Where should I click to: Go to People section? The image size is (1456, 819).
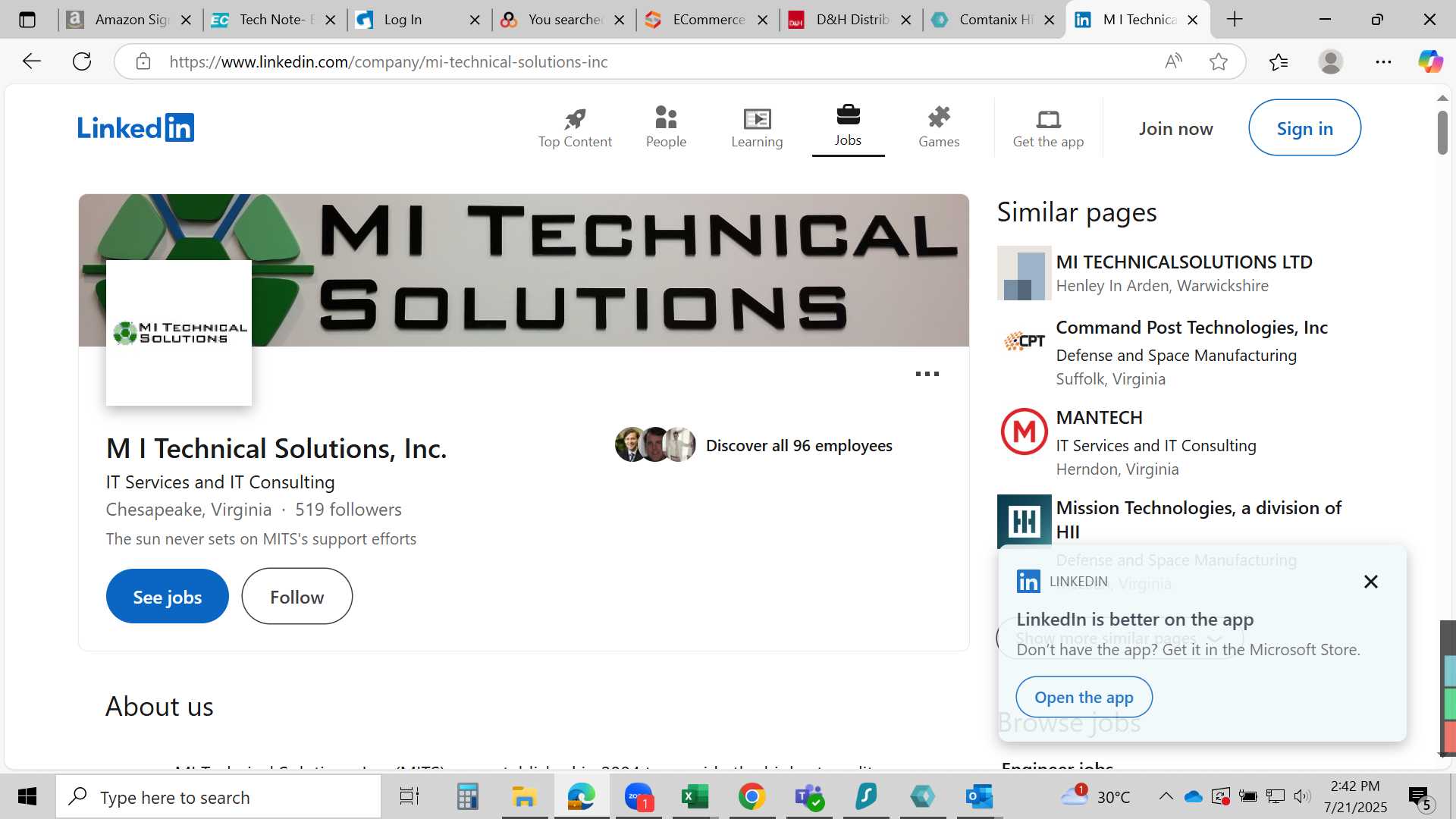pyautogui.click(x=666, y=127)
